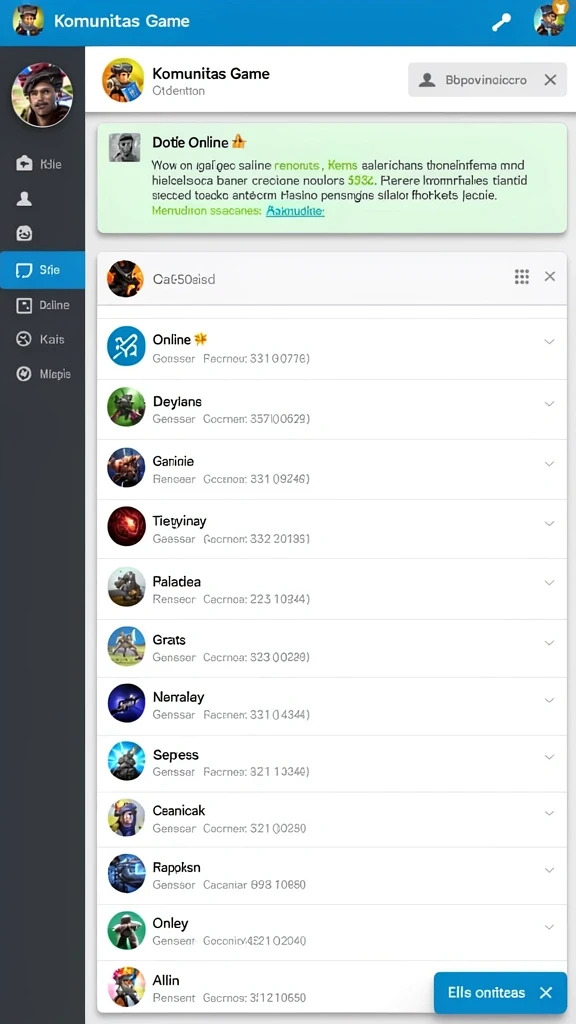This screenshot has height=1024, width=576.
Task: Click the green Onley game icon
Action: [126, 931]
